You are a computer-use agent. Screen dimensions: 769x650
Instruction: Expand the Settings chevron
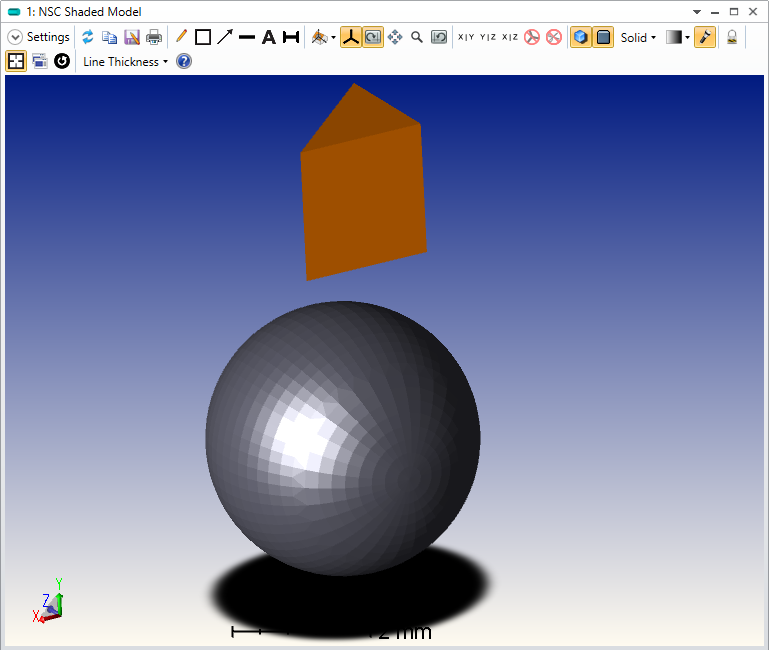(x=15, y=37)
